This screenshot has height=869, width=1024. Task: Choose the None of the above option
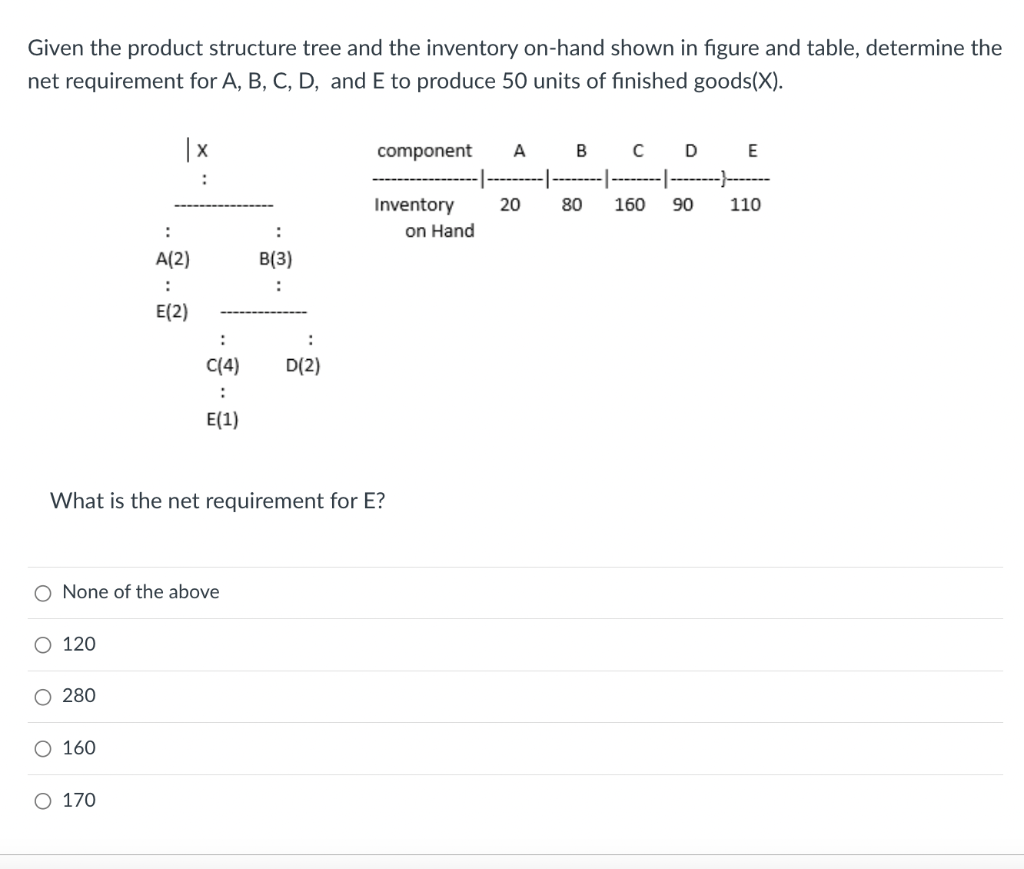43,592
